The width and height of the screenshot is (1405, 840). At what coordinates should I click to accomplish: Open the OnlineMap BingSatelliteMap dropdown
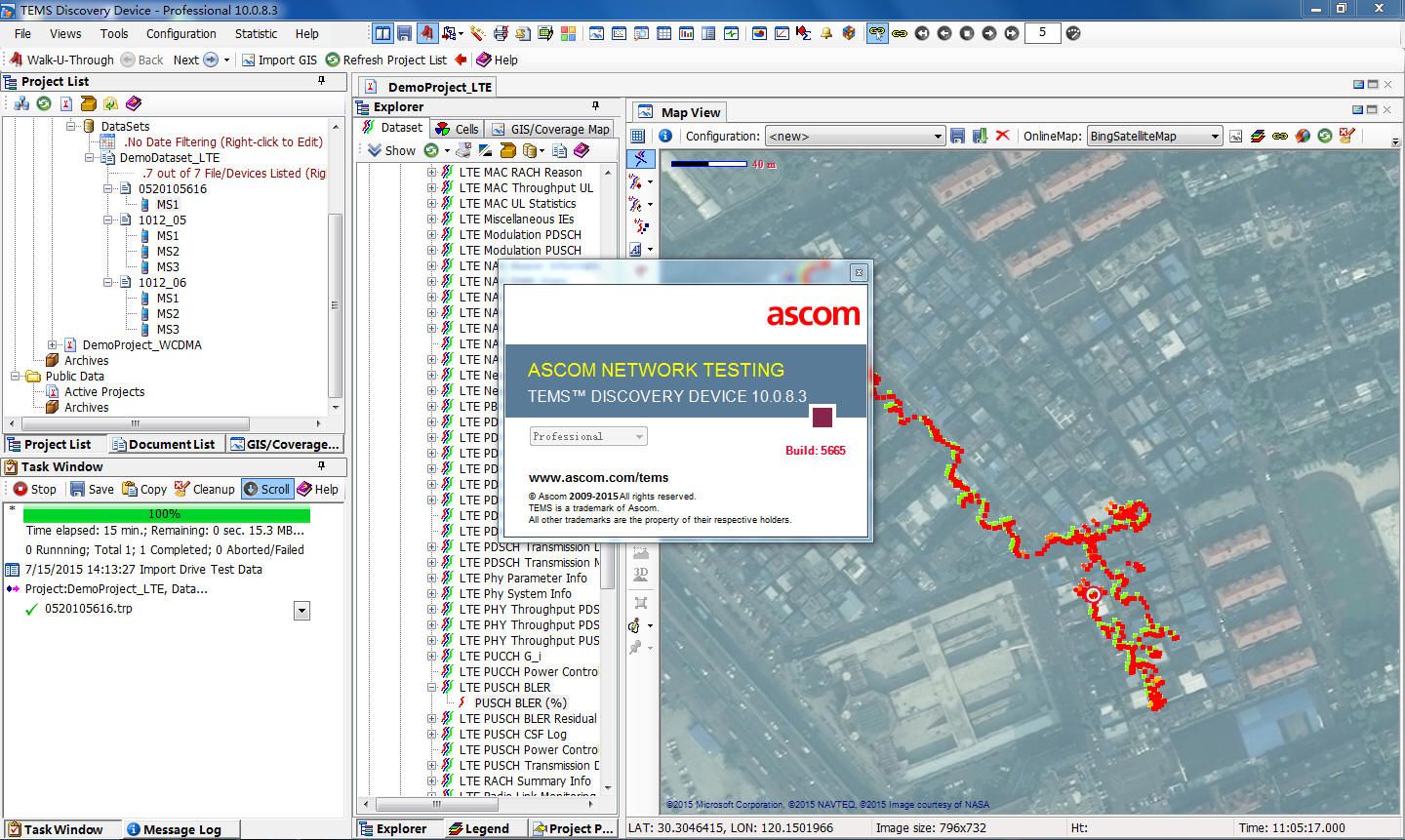1154,136
